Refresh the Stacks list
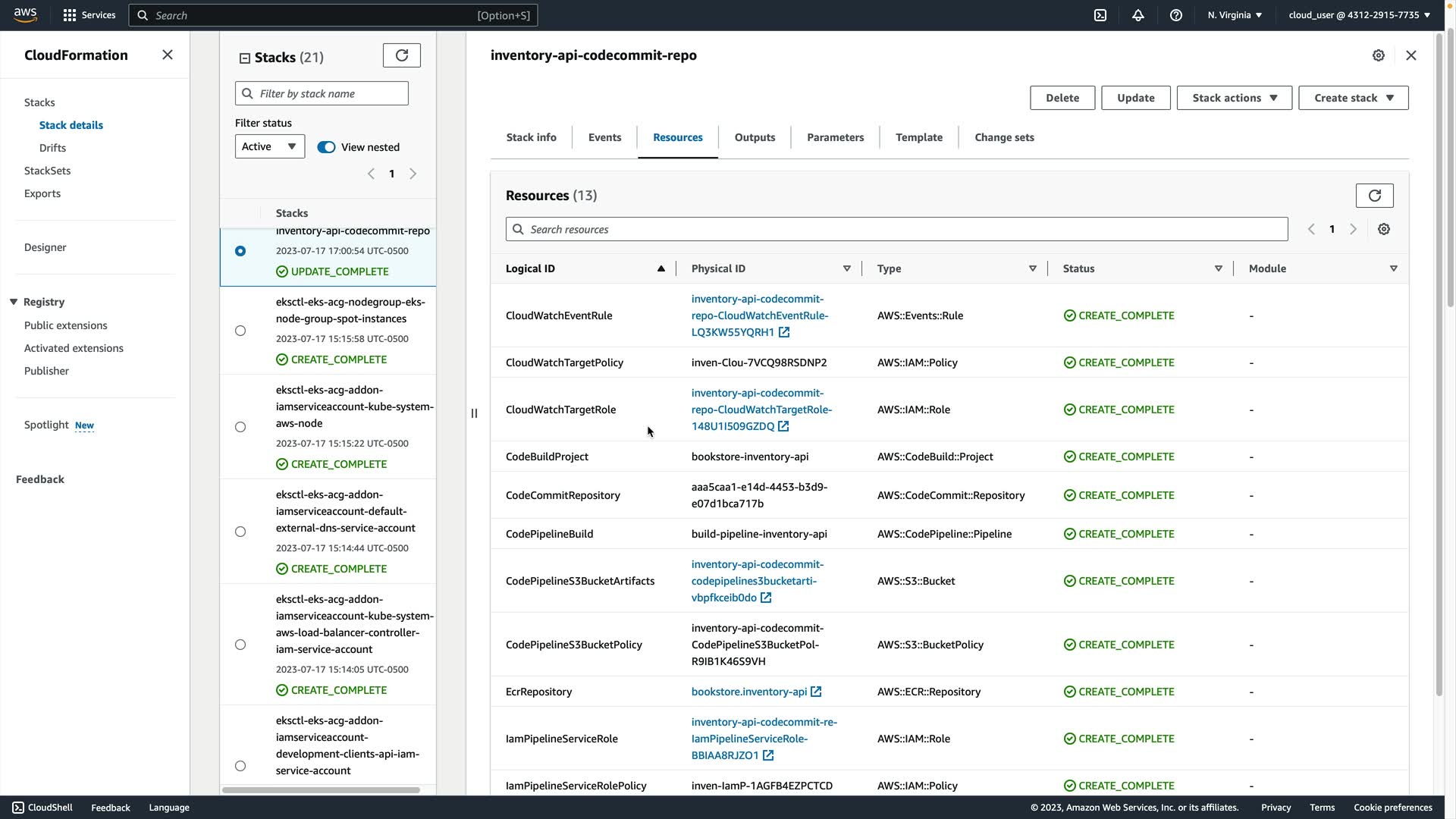Viewport: 1456px width, 819px height. (x=401, y=55)
